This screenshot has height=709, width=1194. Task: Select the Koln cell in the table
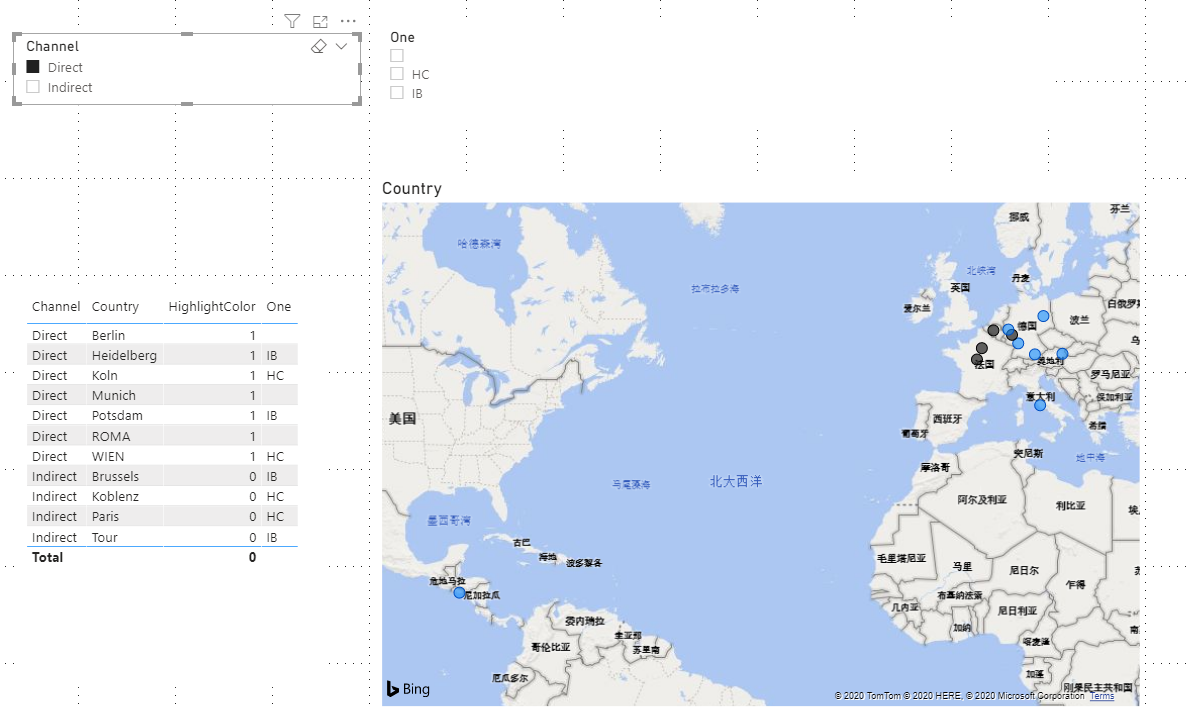point(104,375)
